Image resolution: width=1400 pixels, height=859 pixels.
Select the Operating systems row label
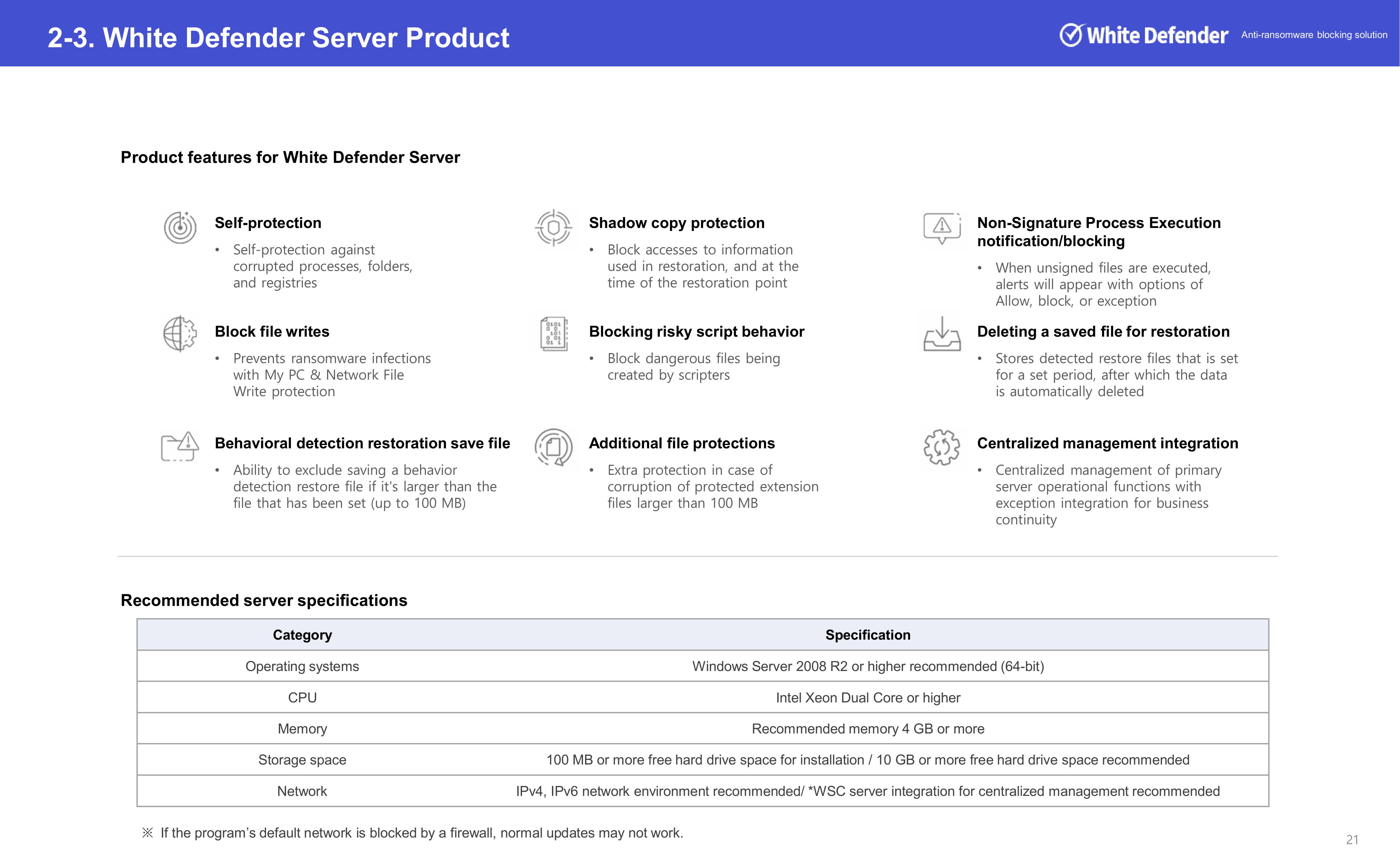(302, 666)
